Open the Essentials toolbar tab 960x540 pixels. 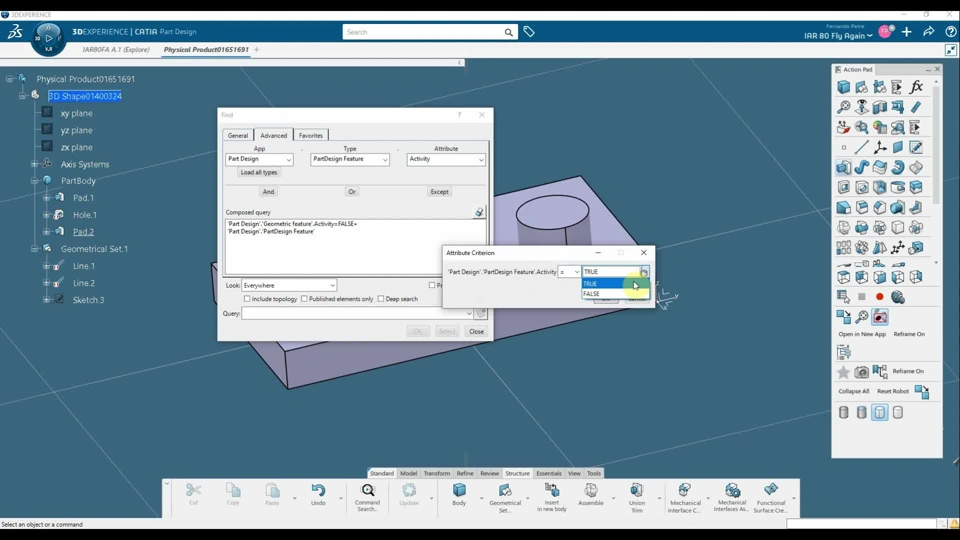click(549, 473)
